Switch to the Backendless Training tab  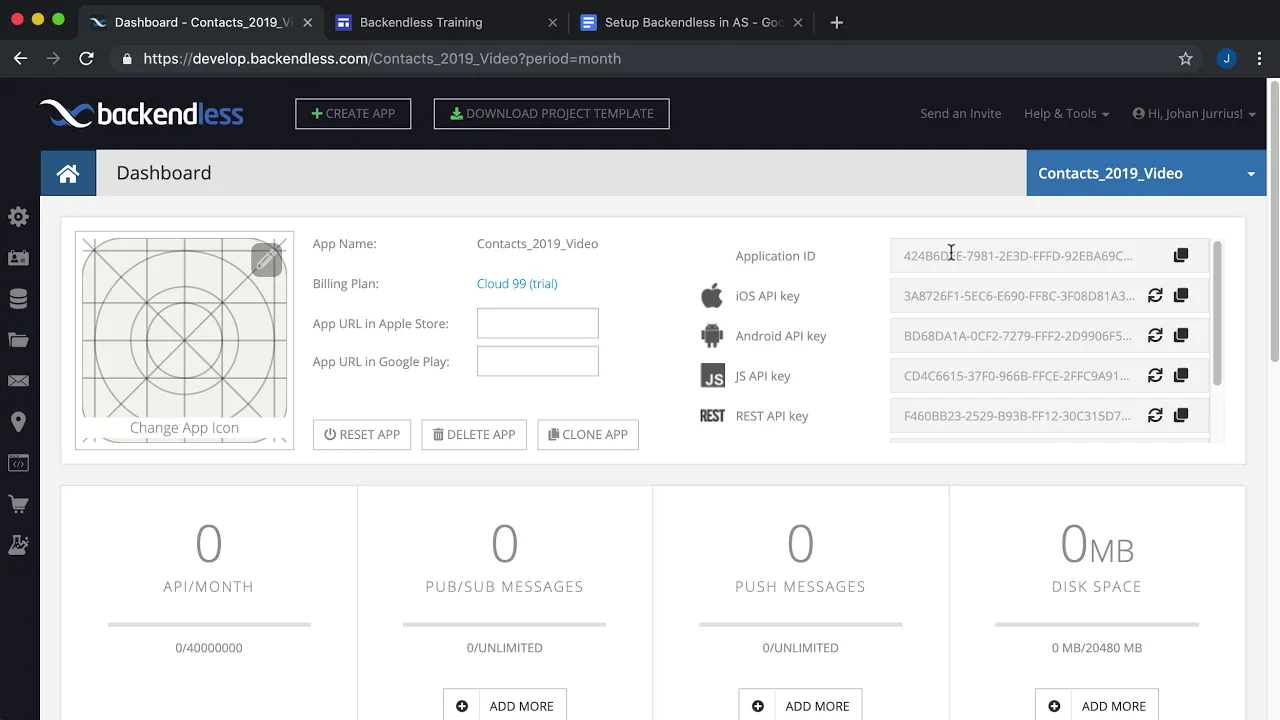click(446, 22)
